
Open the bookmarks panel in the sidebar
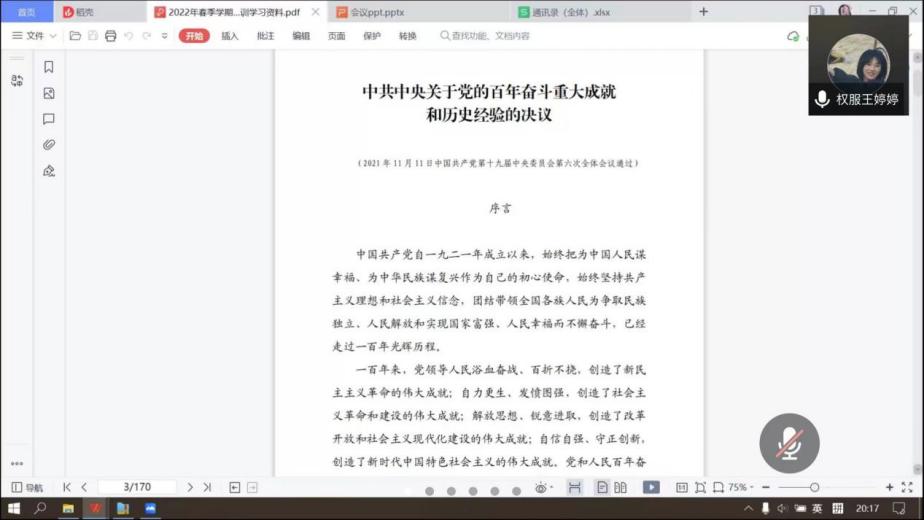[48, 67]
